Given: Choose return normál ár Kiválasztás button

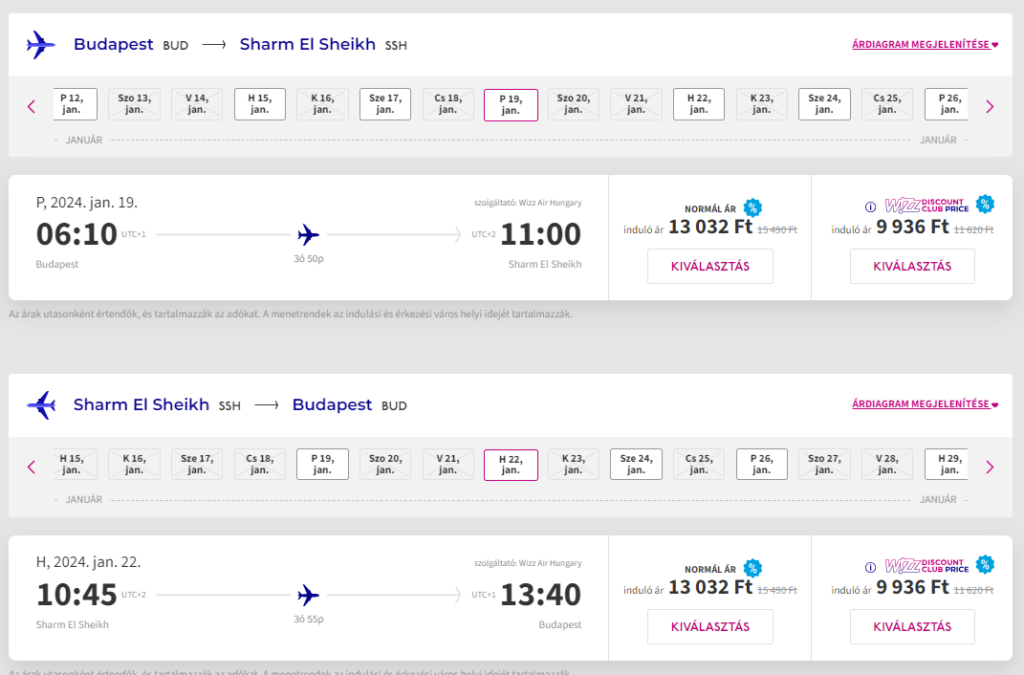Looking at the screenshot, I should [710, 626].
